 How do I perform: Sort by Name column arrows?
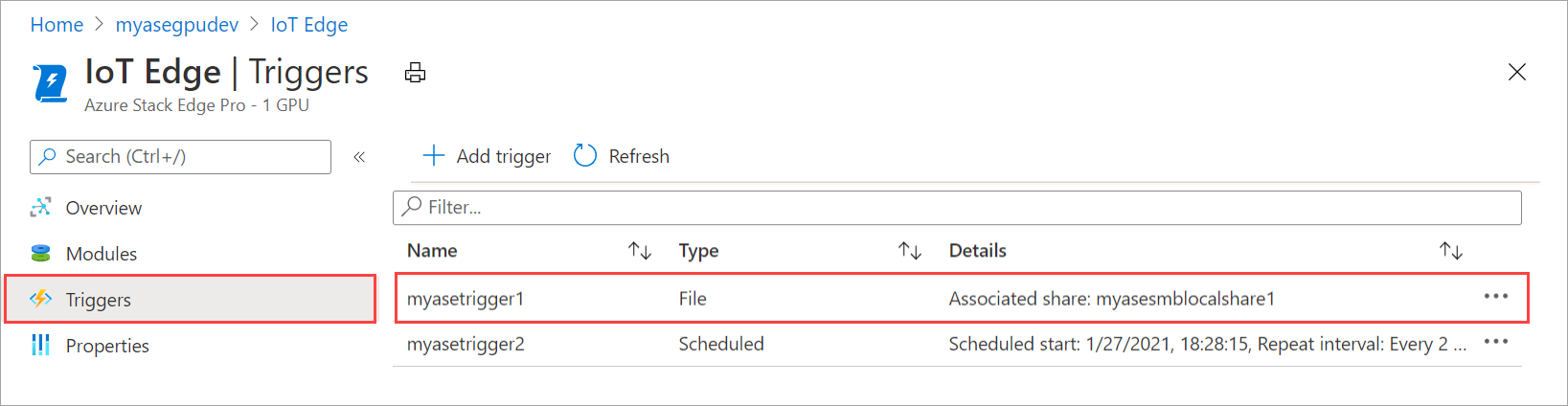pos(640,251)
